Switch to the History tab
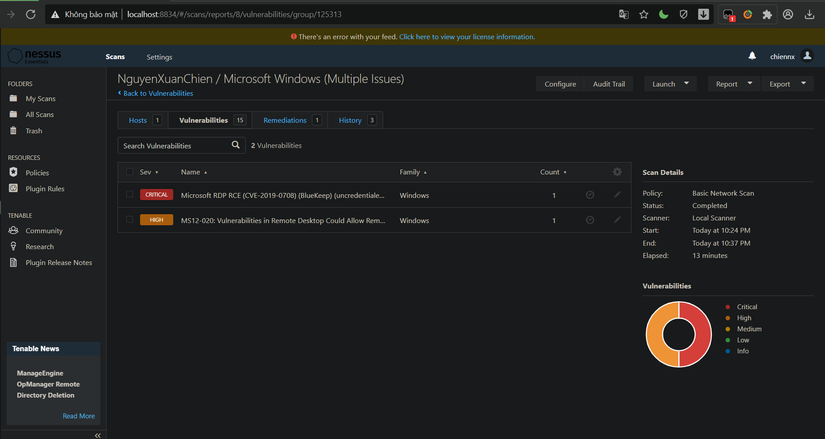Image resolution: width=825 pixels, height=439 pixels. click(x=350, y=120)
